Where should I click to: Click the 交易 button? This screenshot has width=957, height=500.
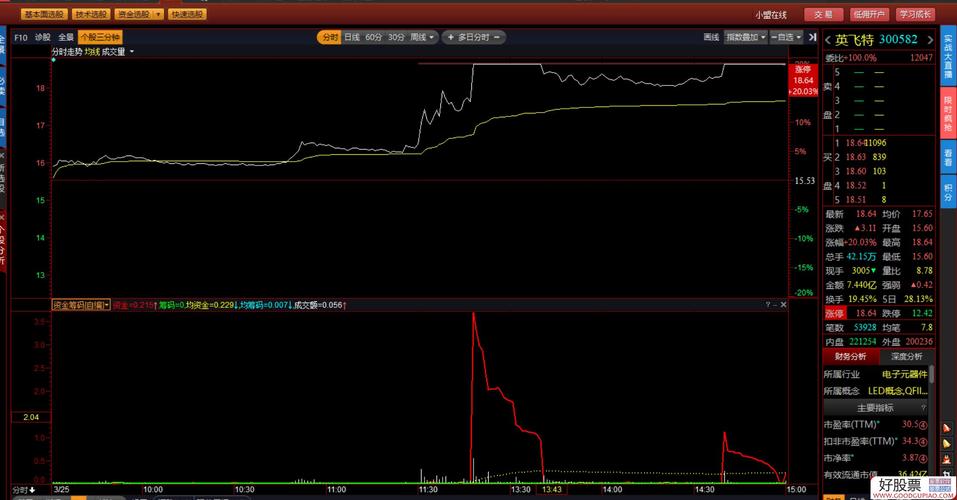tap(822, 14)
